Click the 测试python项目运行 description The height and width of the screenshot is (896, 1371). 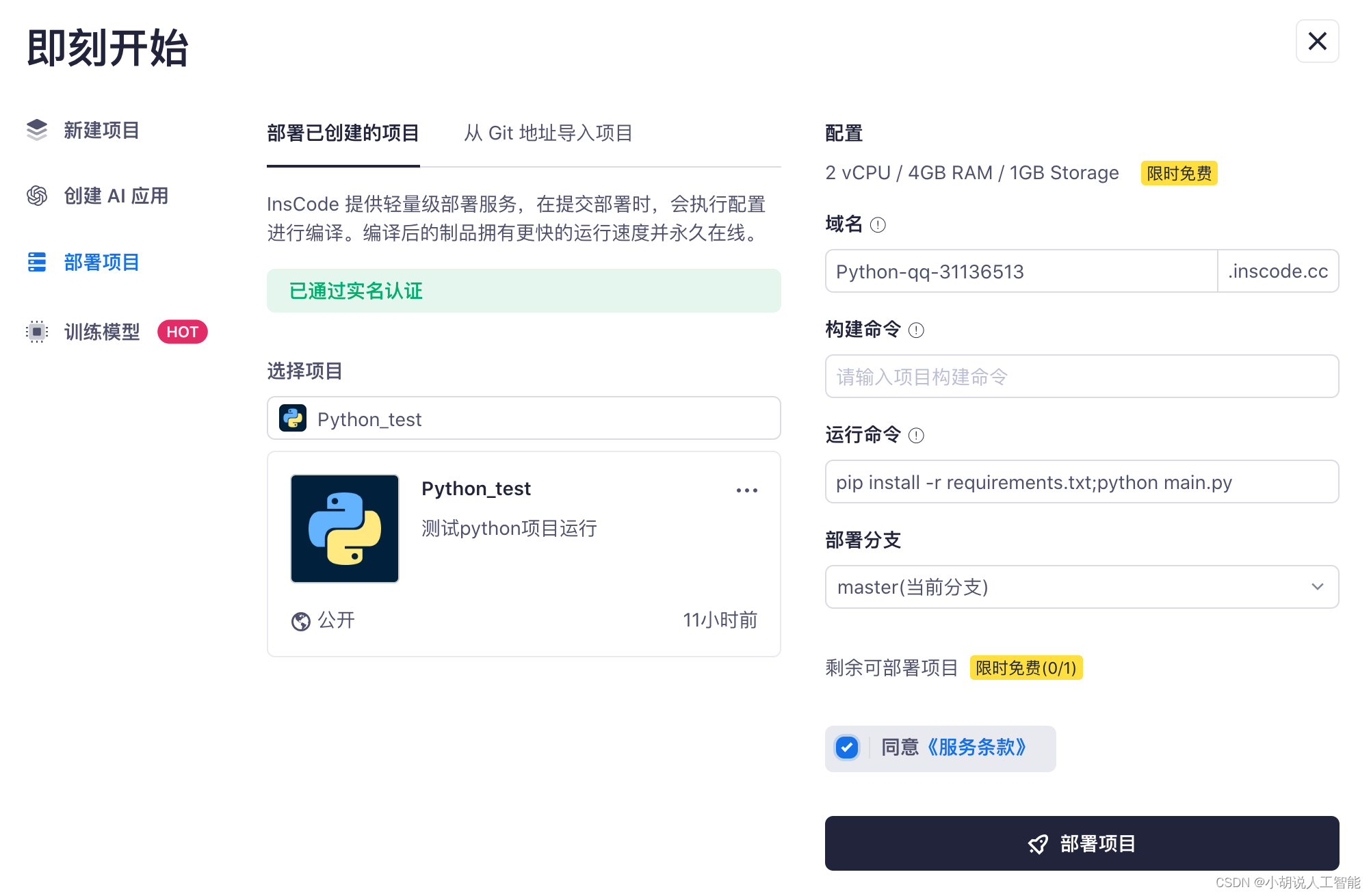(509, 529)
